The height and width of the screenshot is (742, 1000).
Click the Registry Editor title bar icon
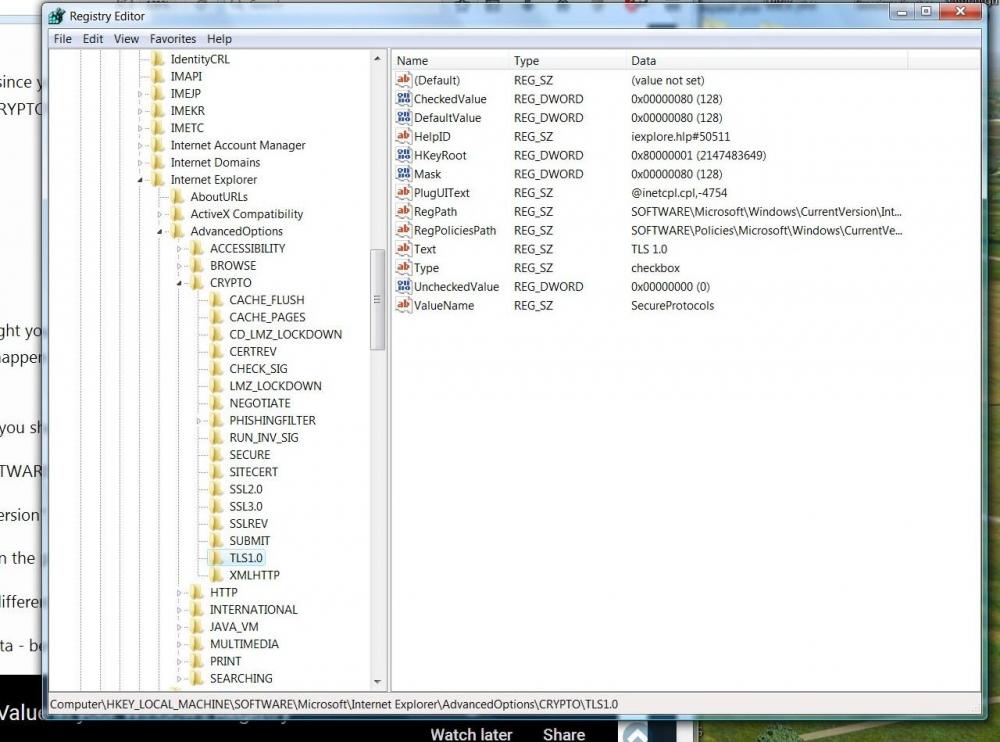point(58,16)
